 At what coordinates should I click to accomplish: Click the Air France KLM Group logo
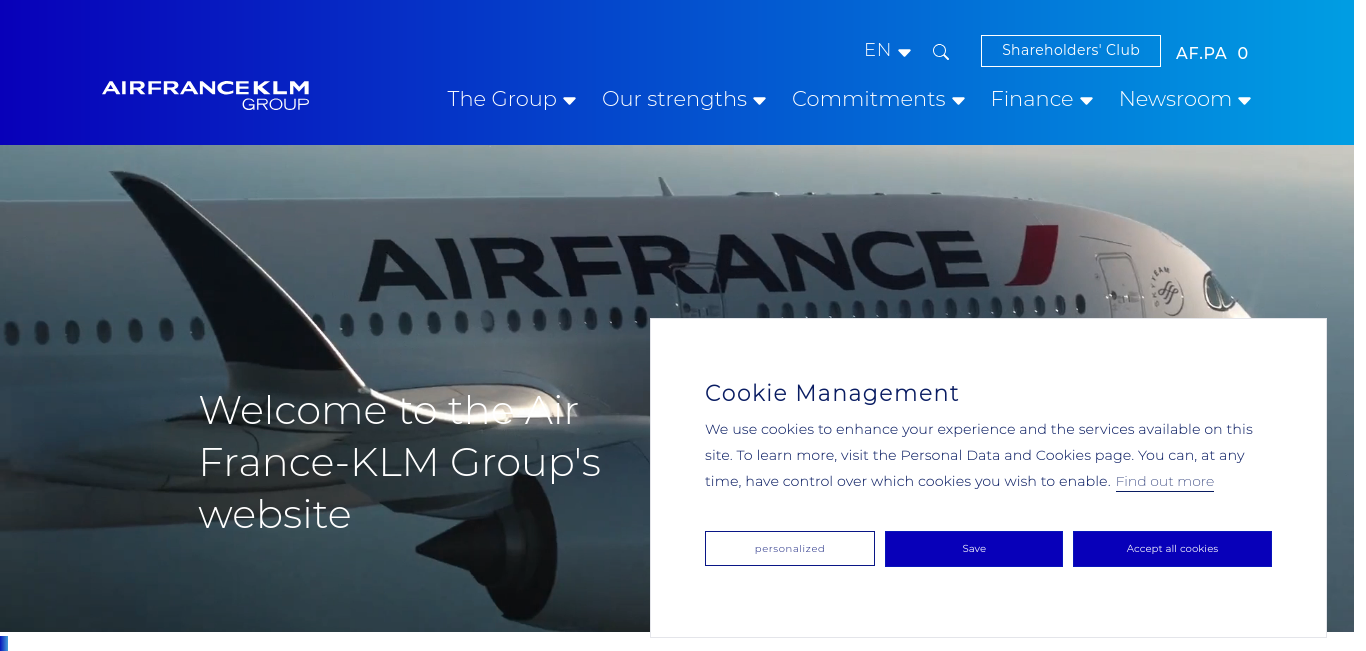pos(205,95)
